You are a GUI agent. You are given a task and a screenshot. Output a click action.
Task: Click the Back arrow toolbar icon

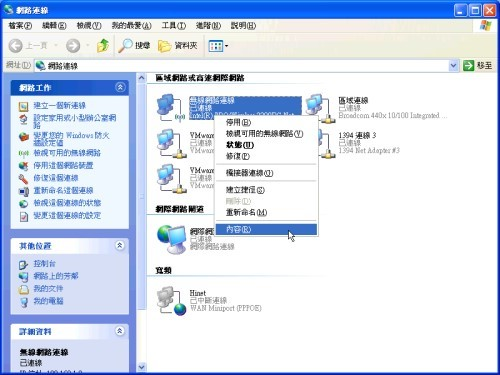[x=15, y=46]
